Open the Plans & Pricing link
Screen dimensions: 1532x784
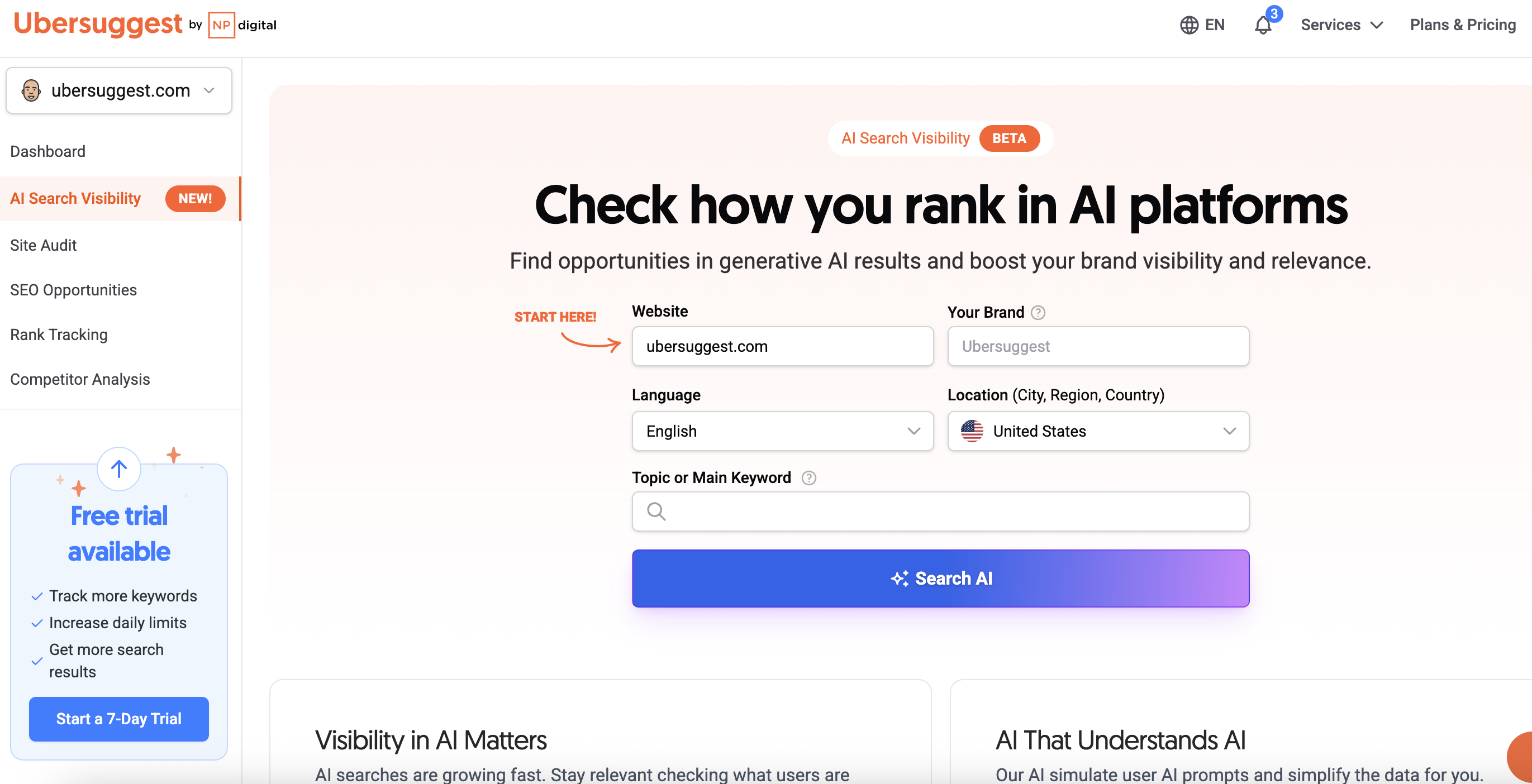point(1462,25)
